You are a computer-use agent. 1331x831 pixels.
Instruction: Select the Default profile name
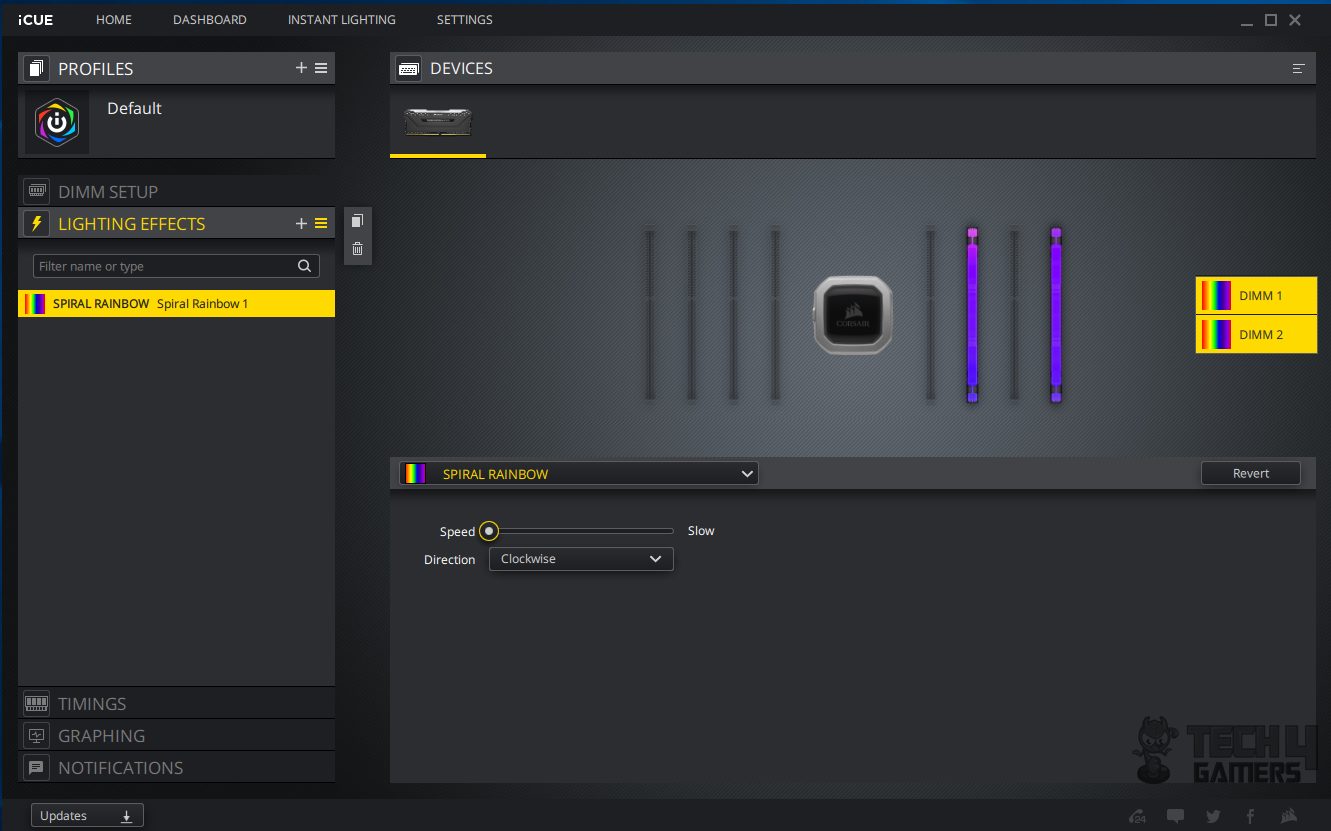coord(134,109)
